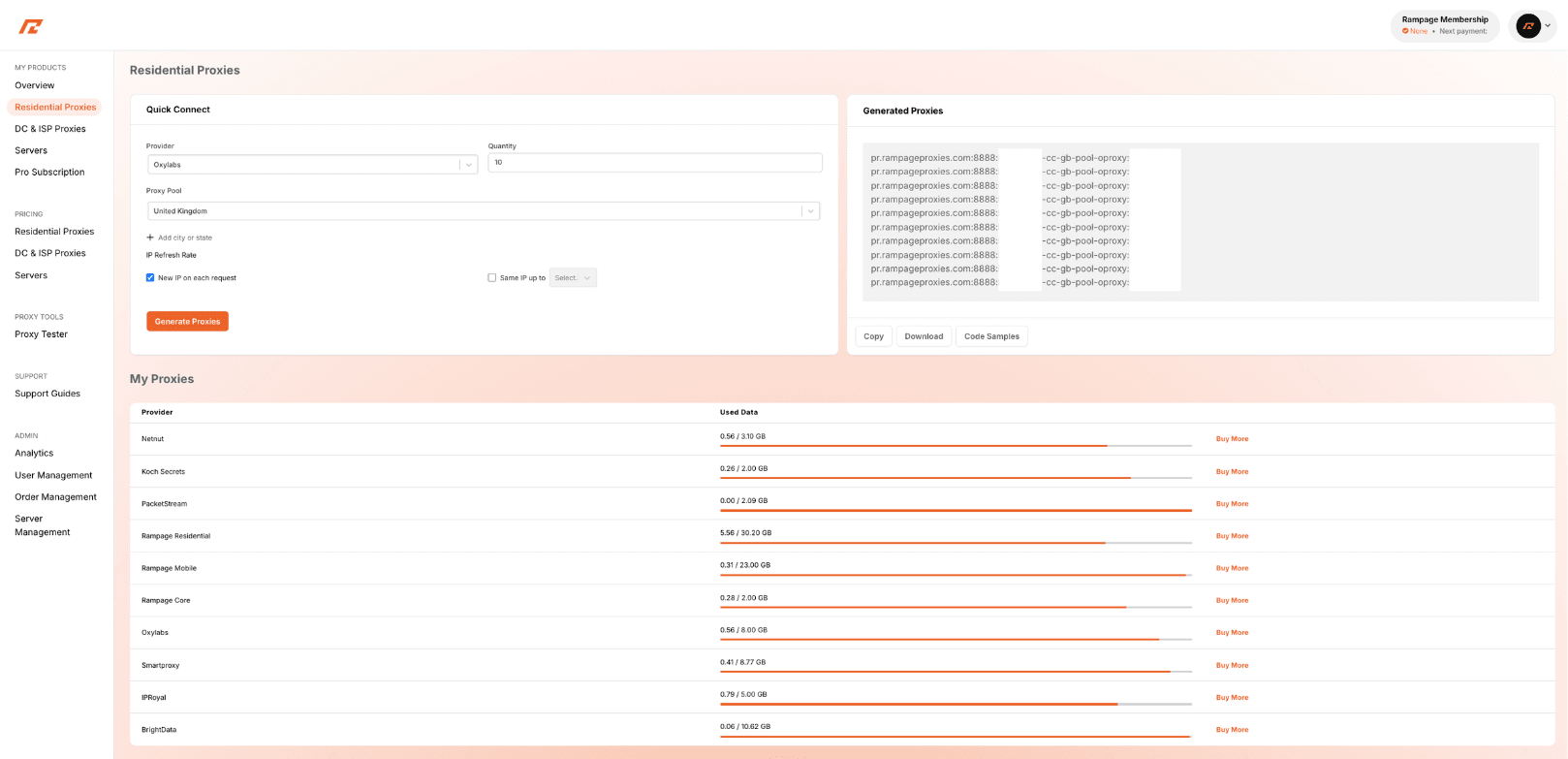Screen dimensions: 1568x759
Task: Click Rampage Residential usage progress bar
Action: pyautogui.click(x=956, y=543)
